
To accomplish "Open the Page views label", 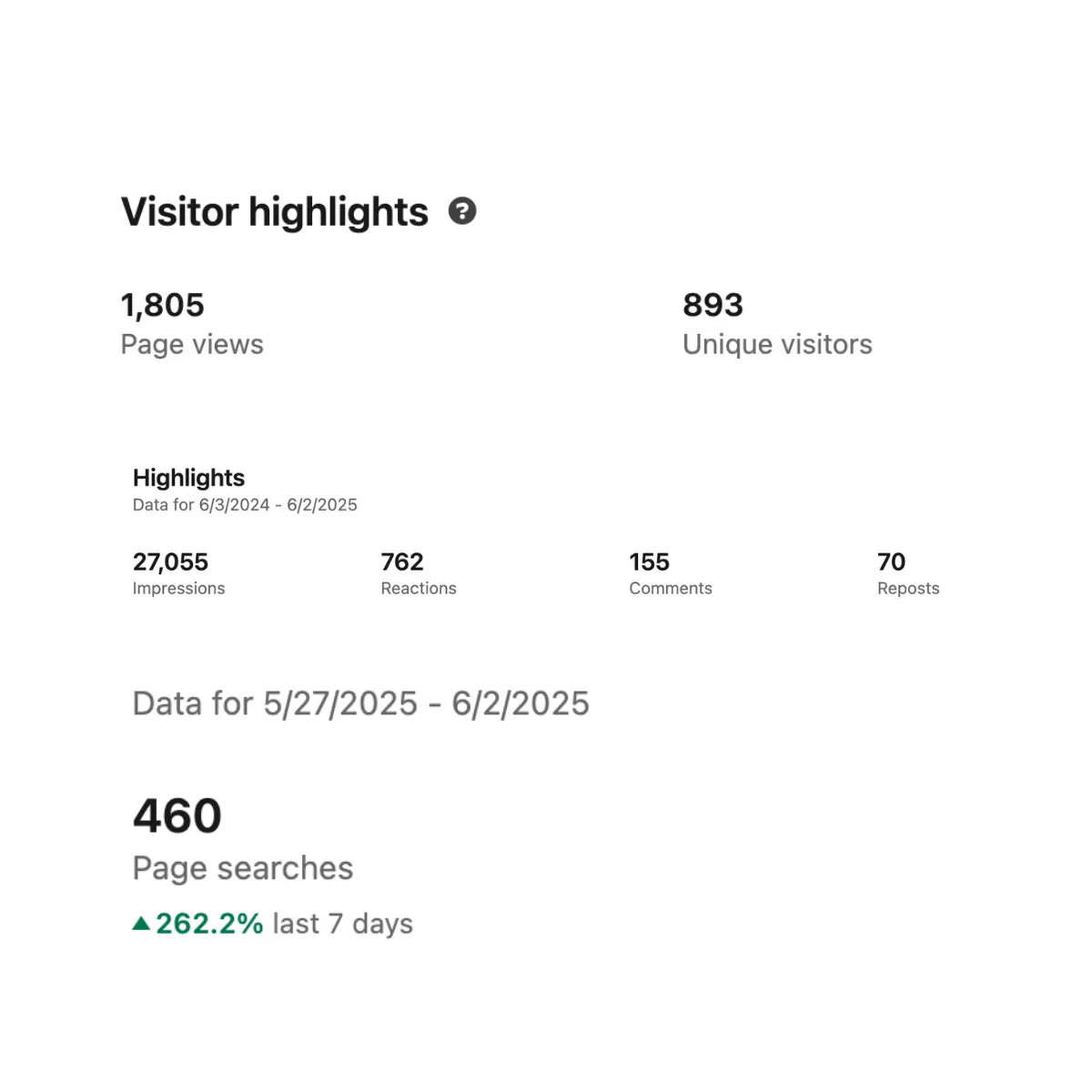I will (x=192, y=345).
